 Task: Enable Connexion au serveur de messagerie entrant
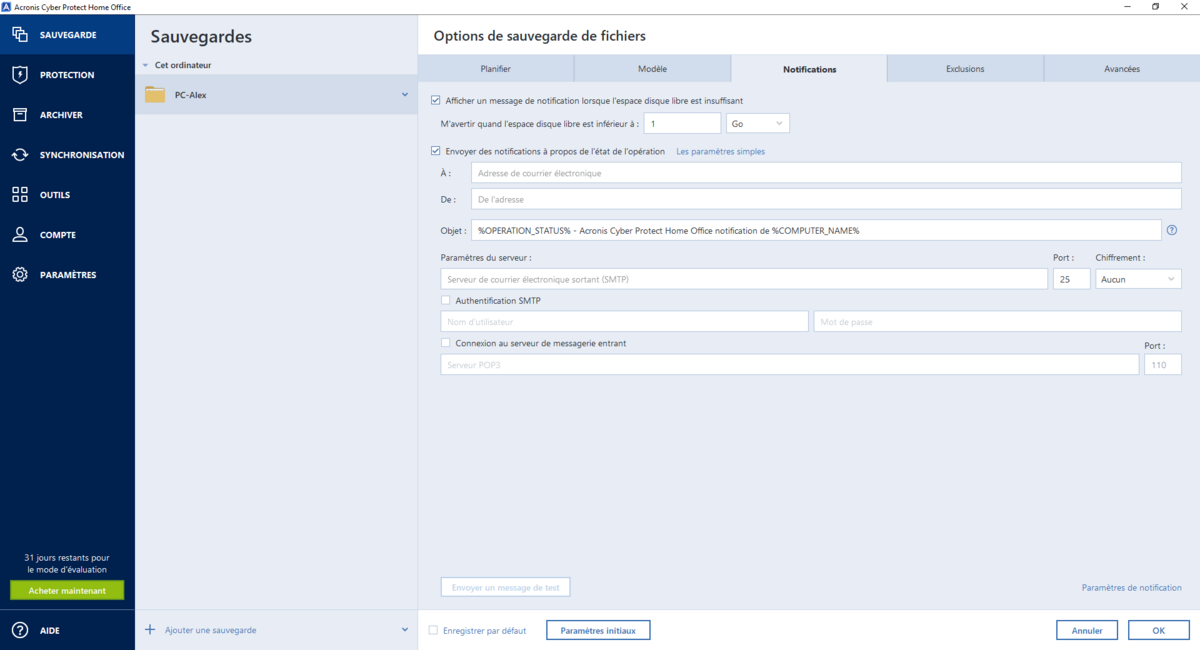pyautogui.click(x=446, y=343)
